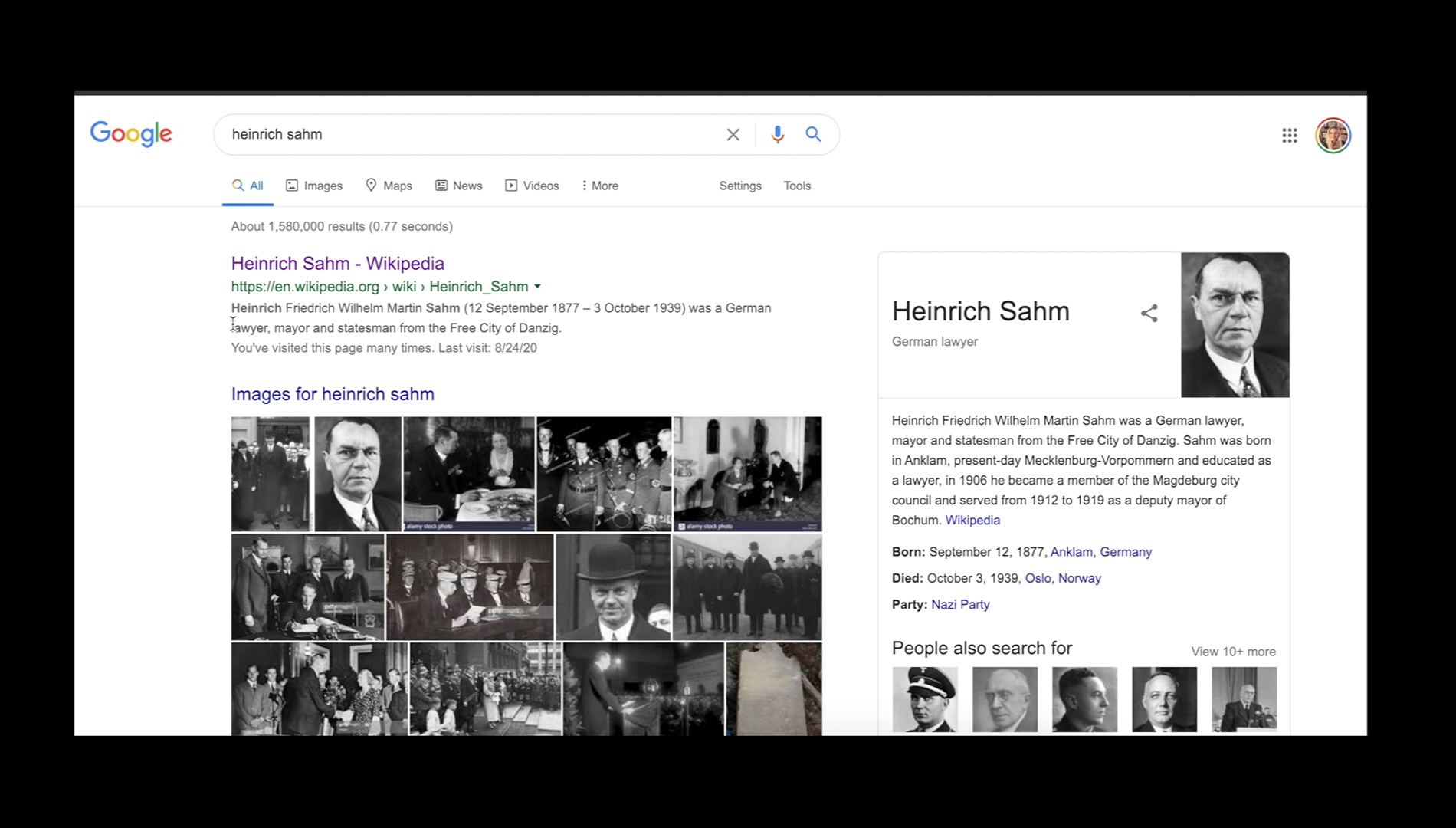Open the gravestone photo thumbnail

(774, 688)
